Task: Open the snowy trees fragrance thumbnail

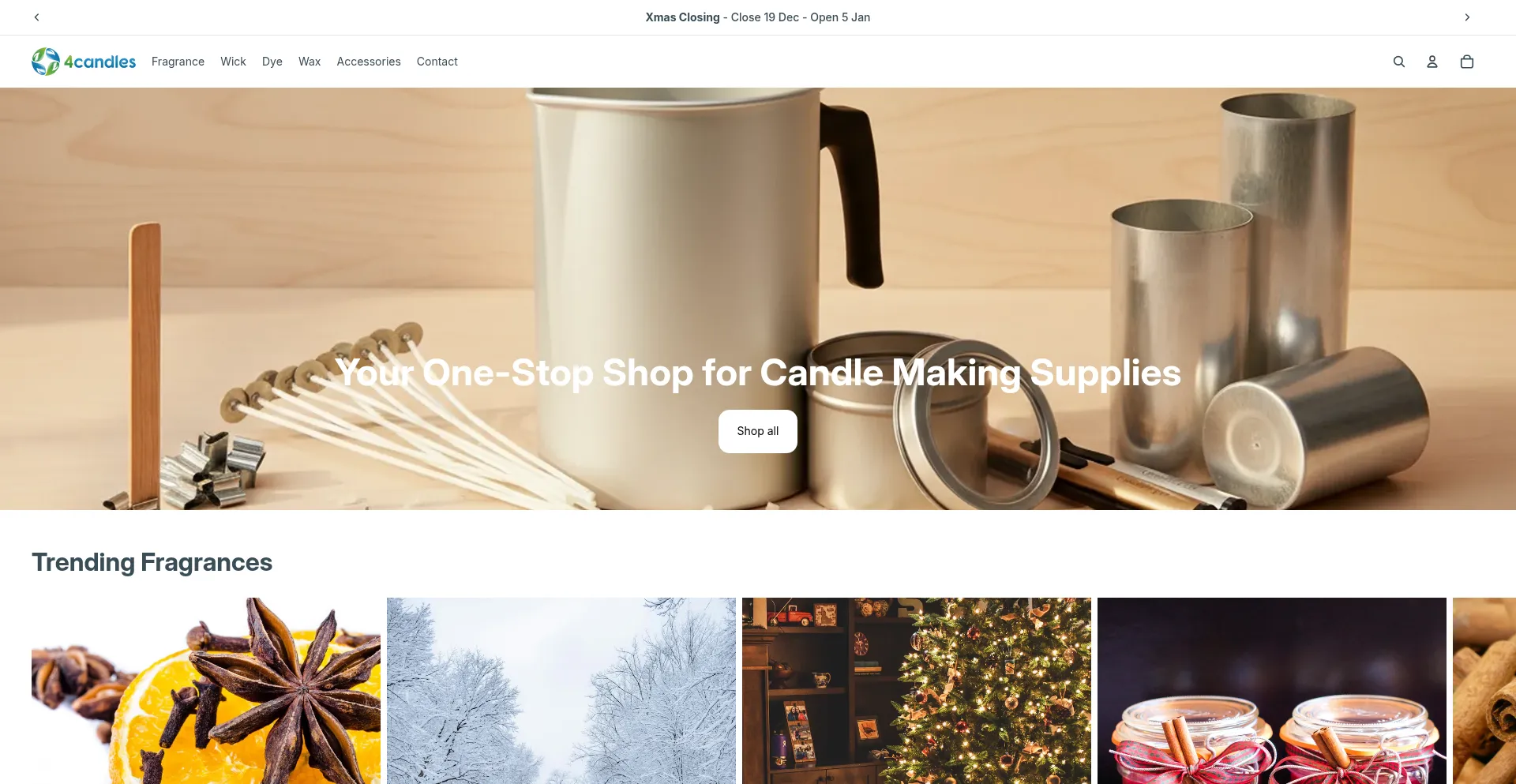Action: point(561,691)
